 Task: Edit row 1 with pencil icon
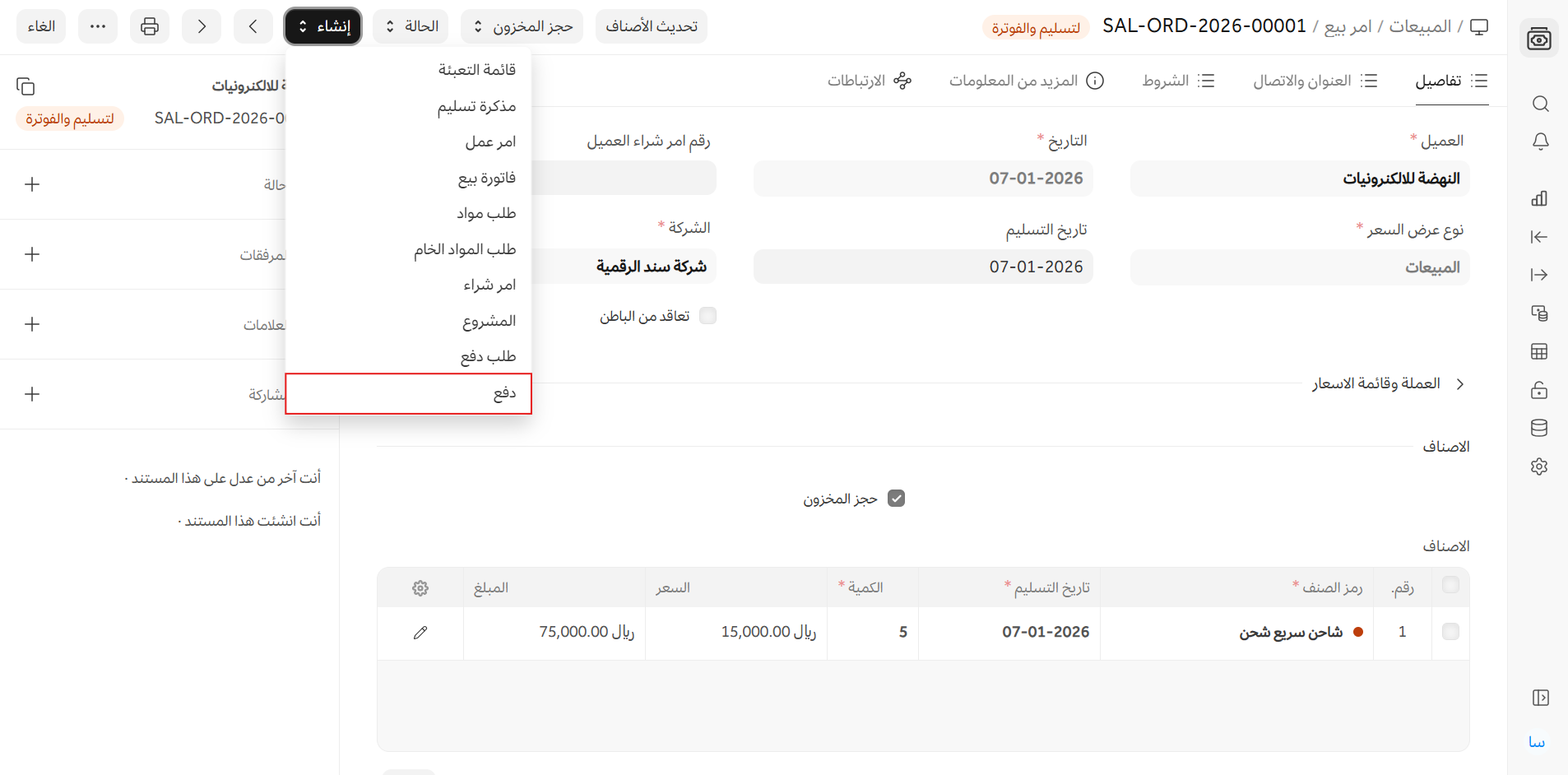click(x=420, y=633)
